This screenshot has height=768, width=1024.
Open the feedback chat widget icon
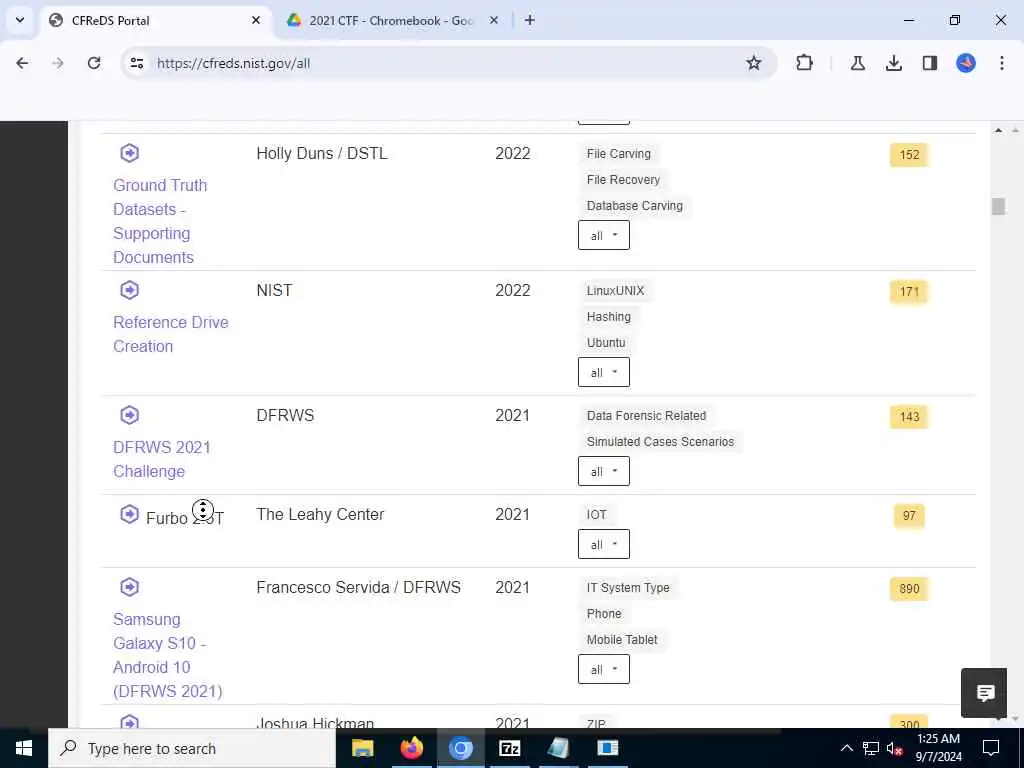coord(984,693)
